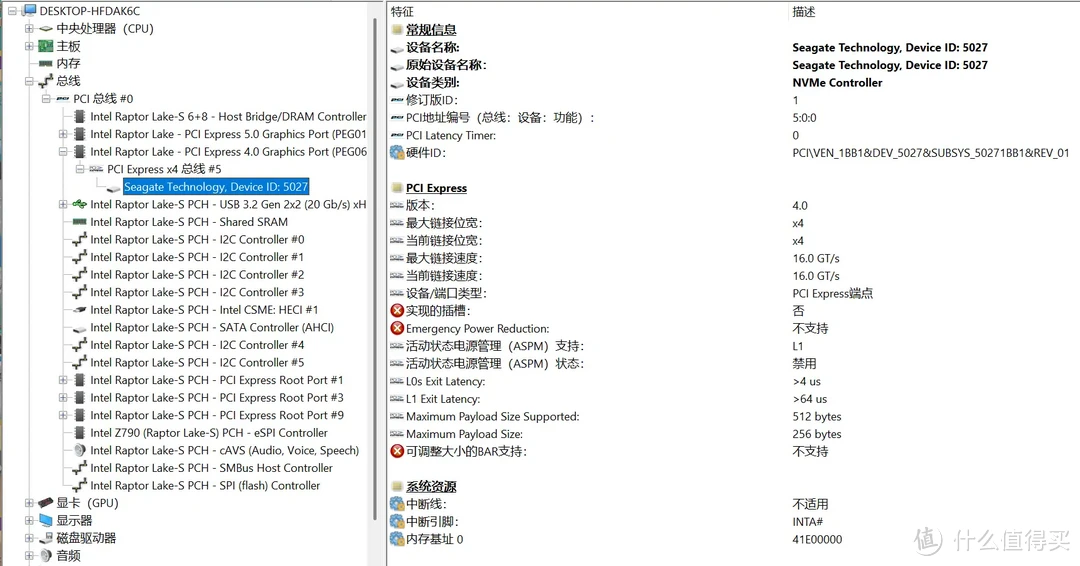Click the 41E00000 memory base address value
The height and width of the screenshot is (566, 1080).
[x=817, y=539]
